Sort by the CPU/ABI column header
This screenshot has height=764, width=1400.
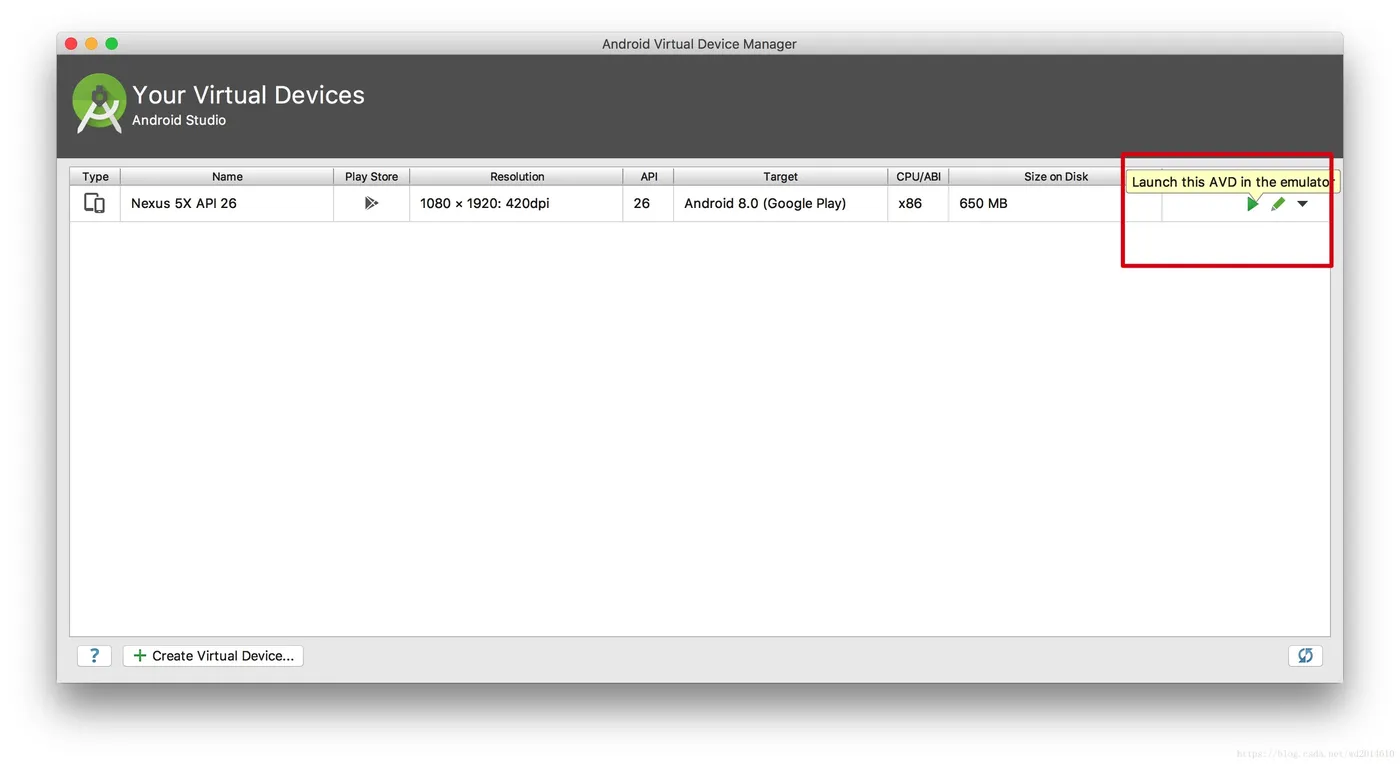coord(918,176)
